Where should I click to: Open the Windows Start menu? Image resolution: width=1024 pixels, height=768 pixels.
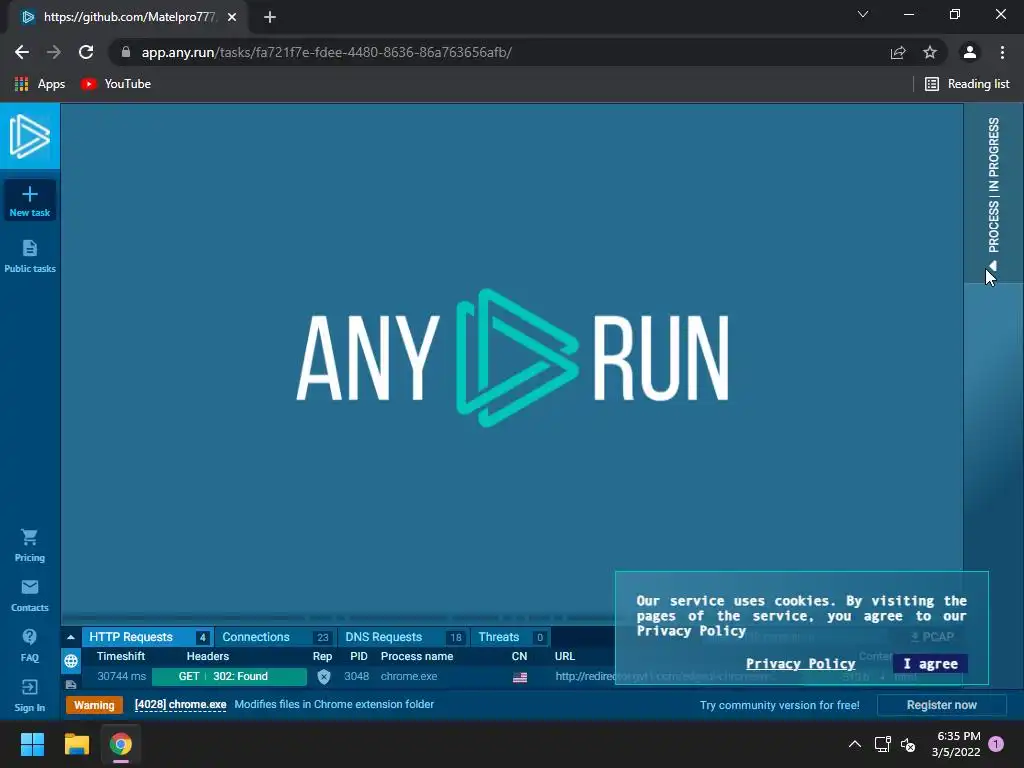[32, 744]
